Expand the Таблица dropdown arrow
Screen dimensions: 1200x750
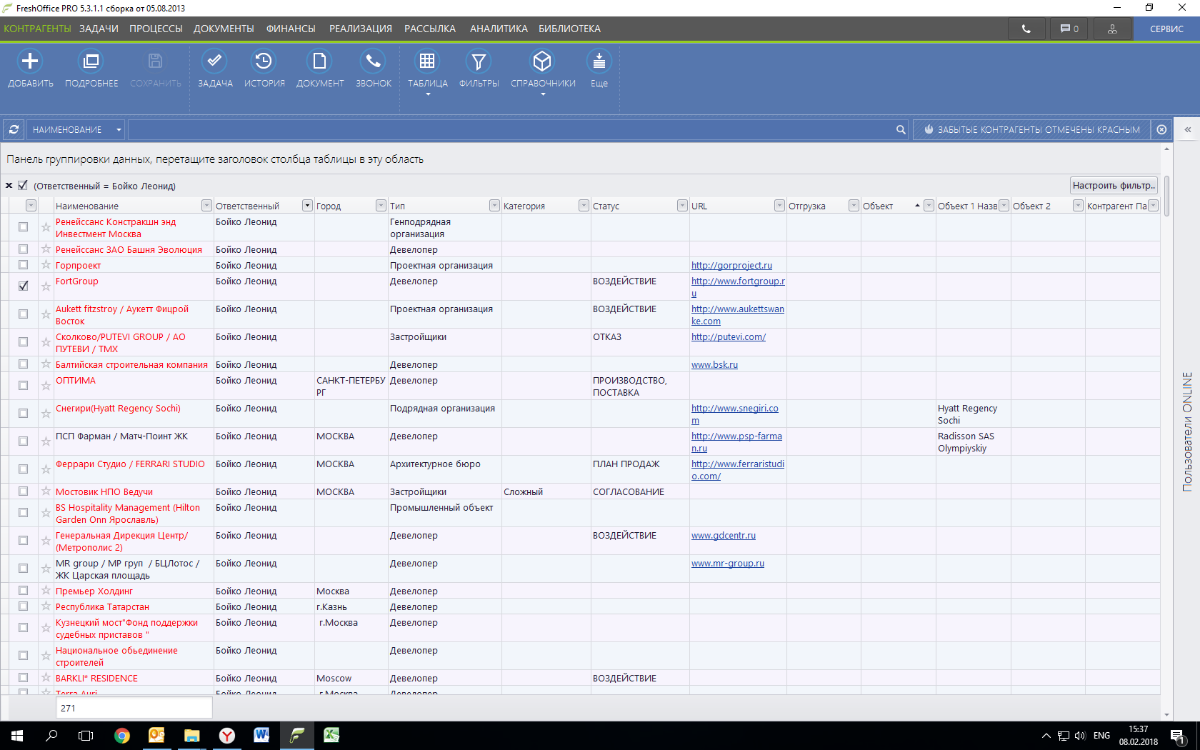click(x=428, y=95)
